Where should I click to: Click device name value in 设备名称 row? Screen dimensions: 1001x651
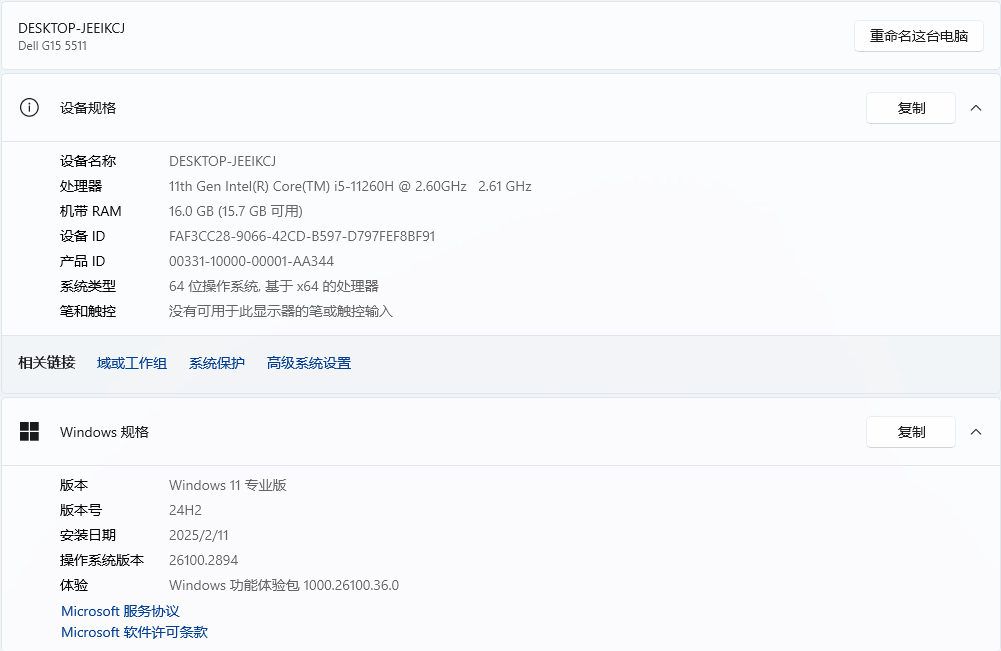(x=222, y=161)
